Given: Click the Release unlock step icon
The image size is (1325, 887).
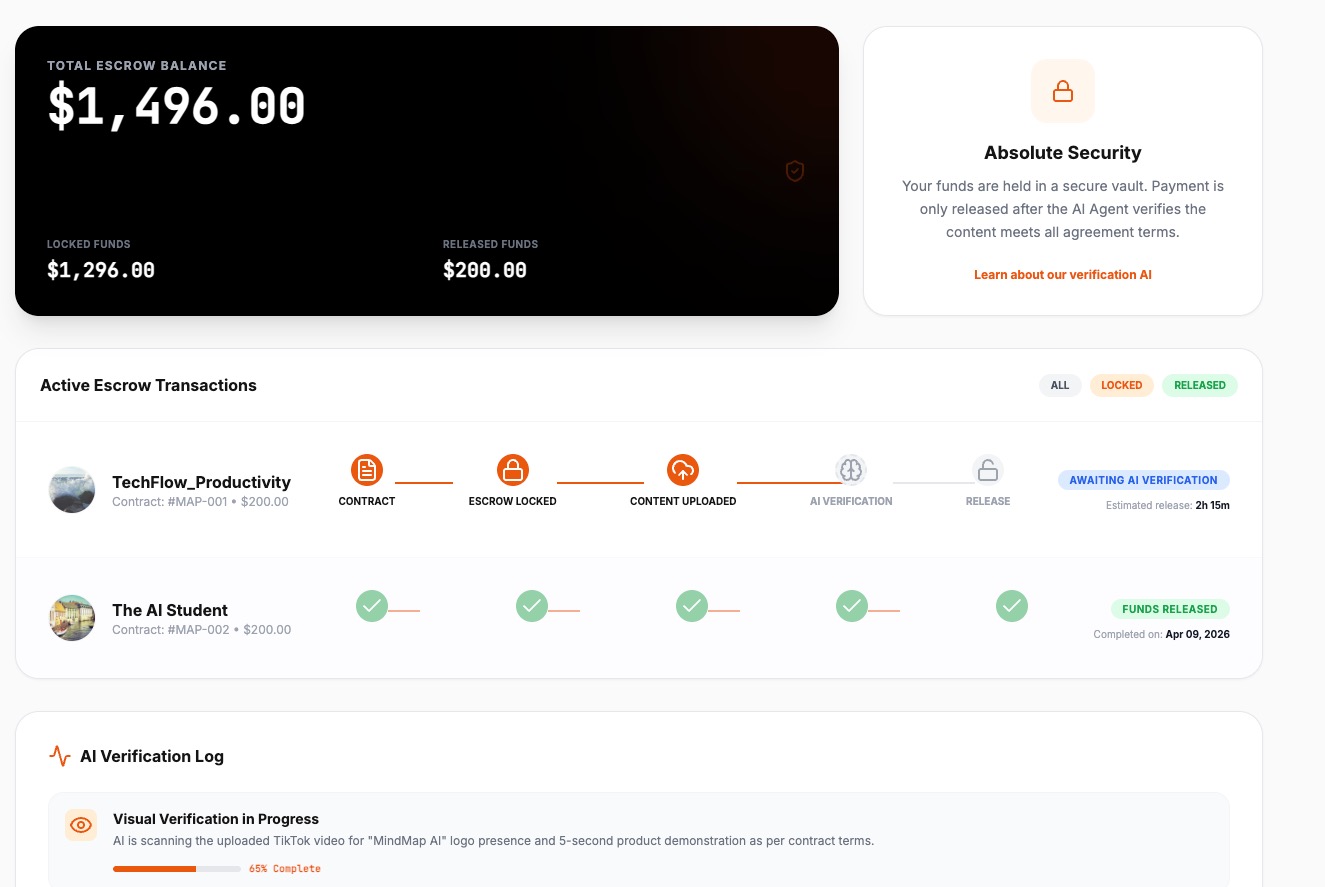Looking at the screenshot, I should point(987,469).
